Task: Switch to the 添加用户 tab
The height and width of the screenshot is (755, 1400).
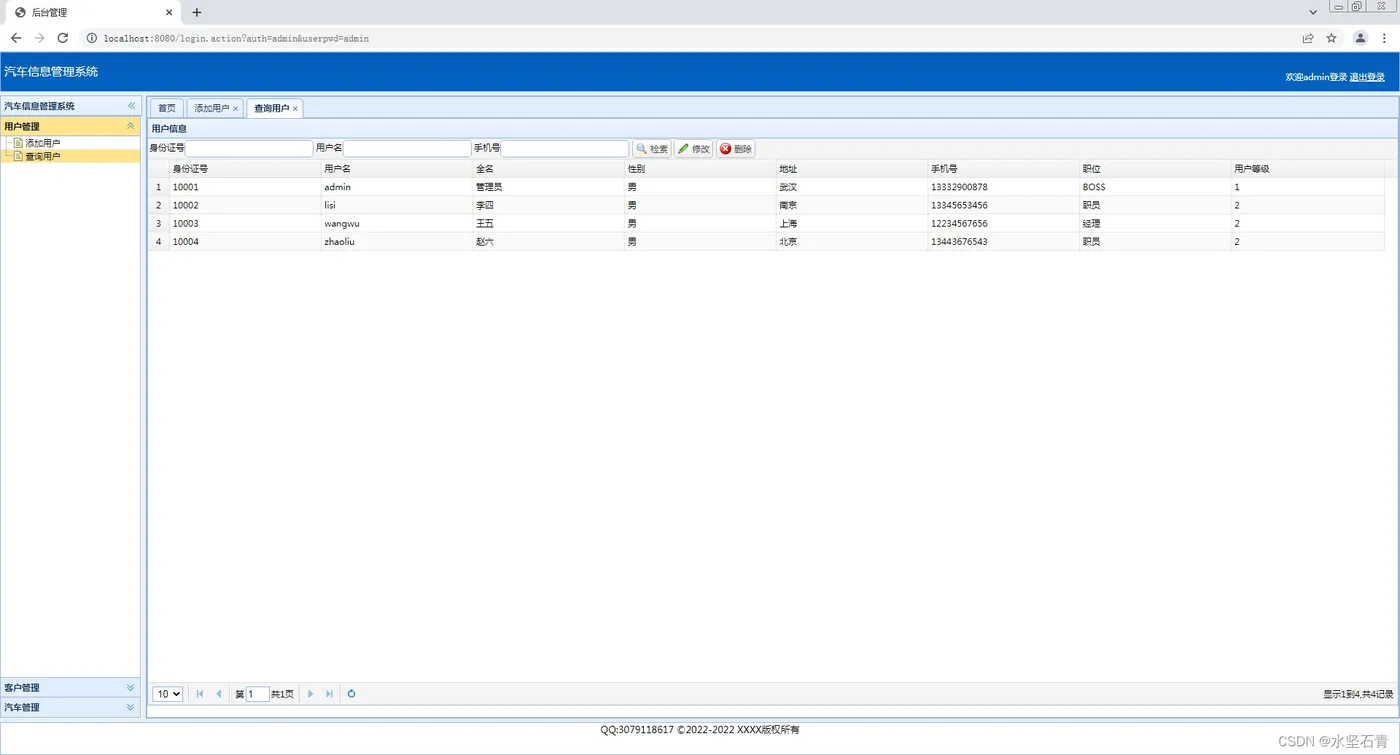Action: coord(211,108)
